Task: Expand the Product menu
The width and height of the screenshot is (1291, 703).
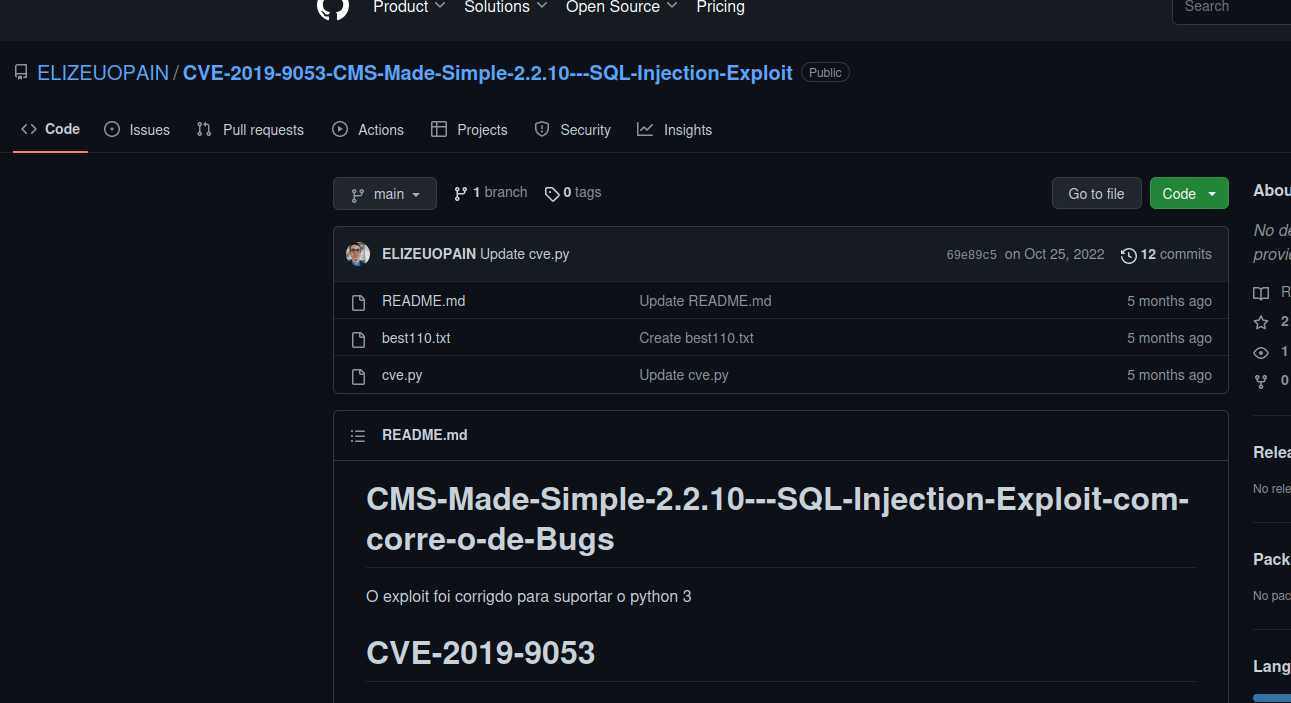Action: pyautogui.click(x=409, y=7)
